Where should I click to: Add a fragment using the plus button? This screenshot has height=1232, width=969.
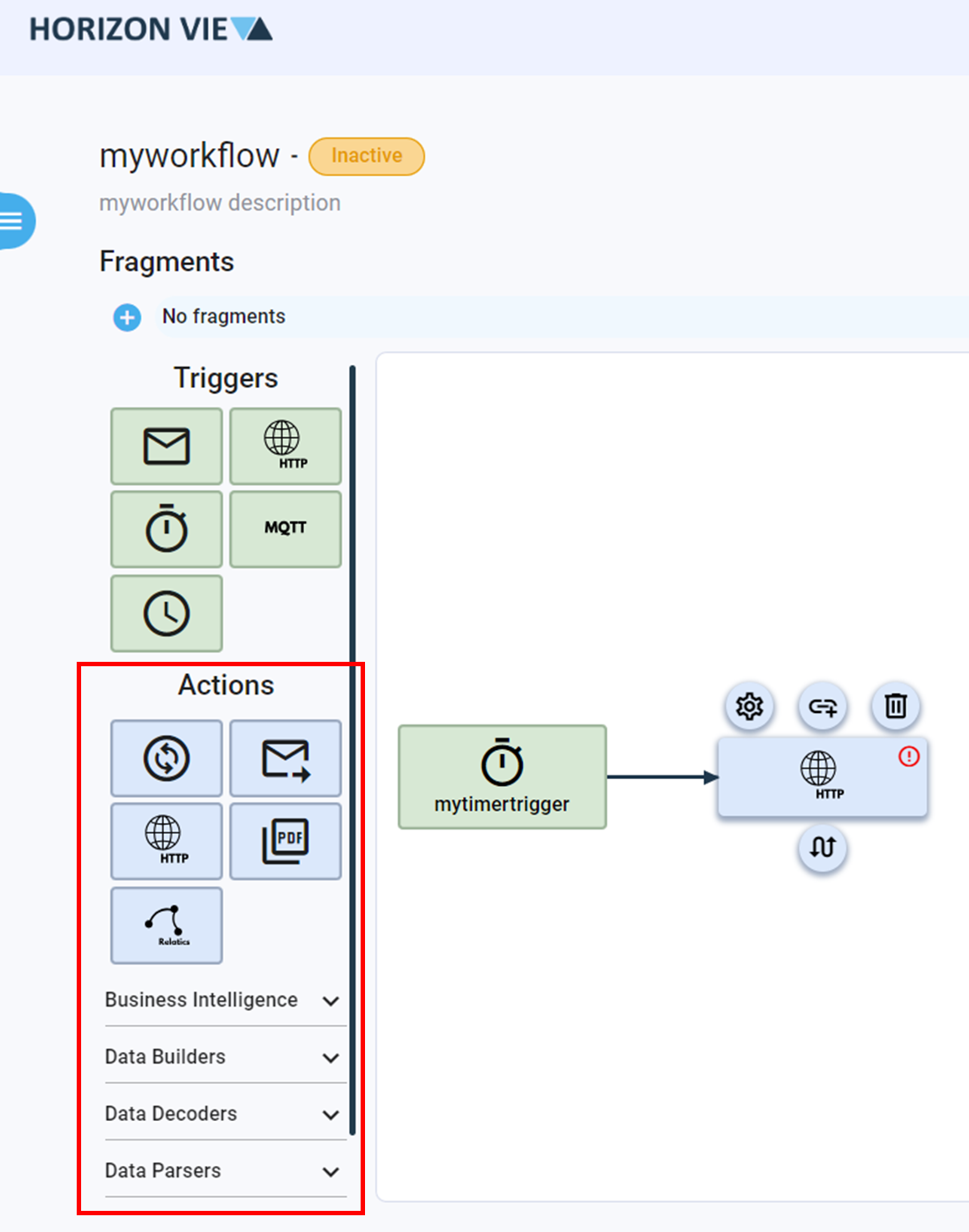126,317
